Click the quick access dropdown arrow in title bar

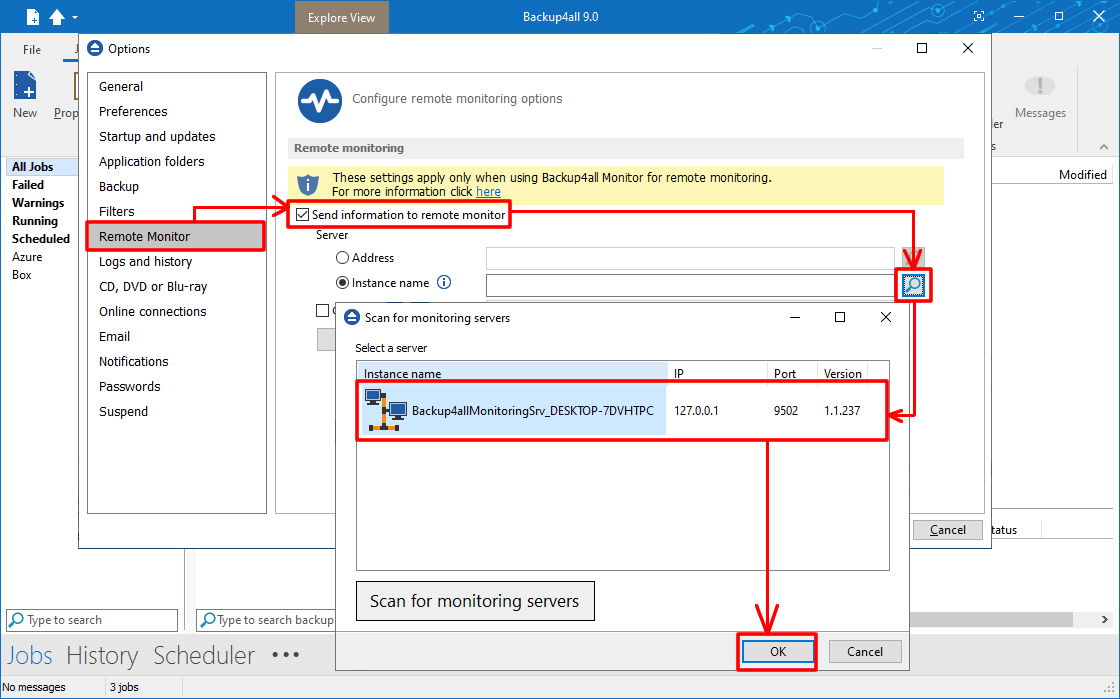[x=75, y=17]
